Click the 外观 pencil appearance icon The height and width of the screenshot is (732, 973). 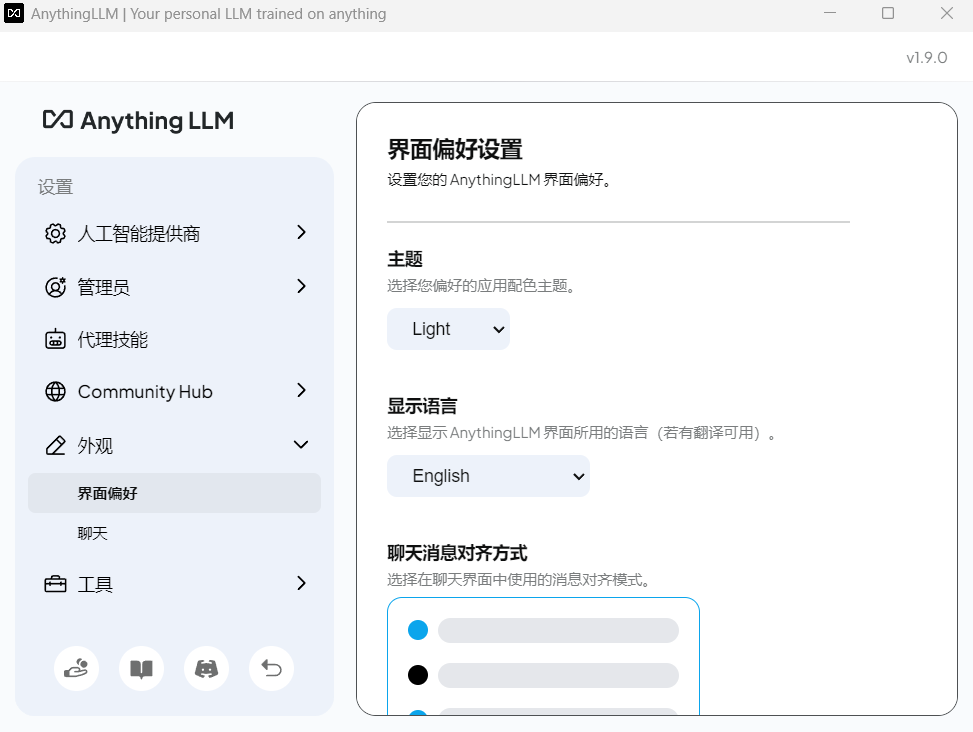click(x=55, y=445)
